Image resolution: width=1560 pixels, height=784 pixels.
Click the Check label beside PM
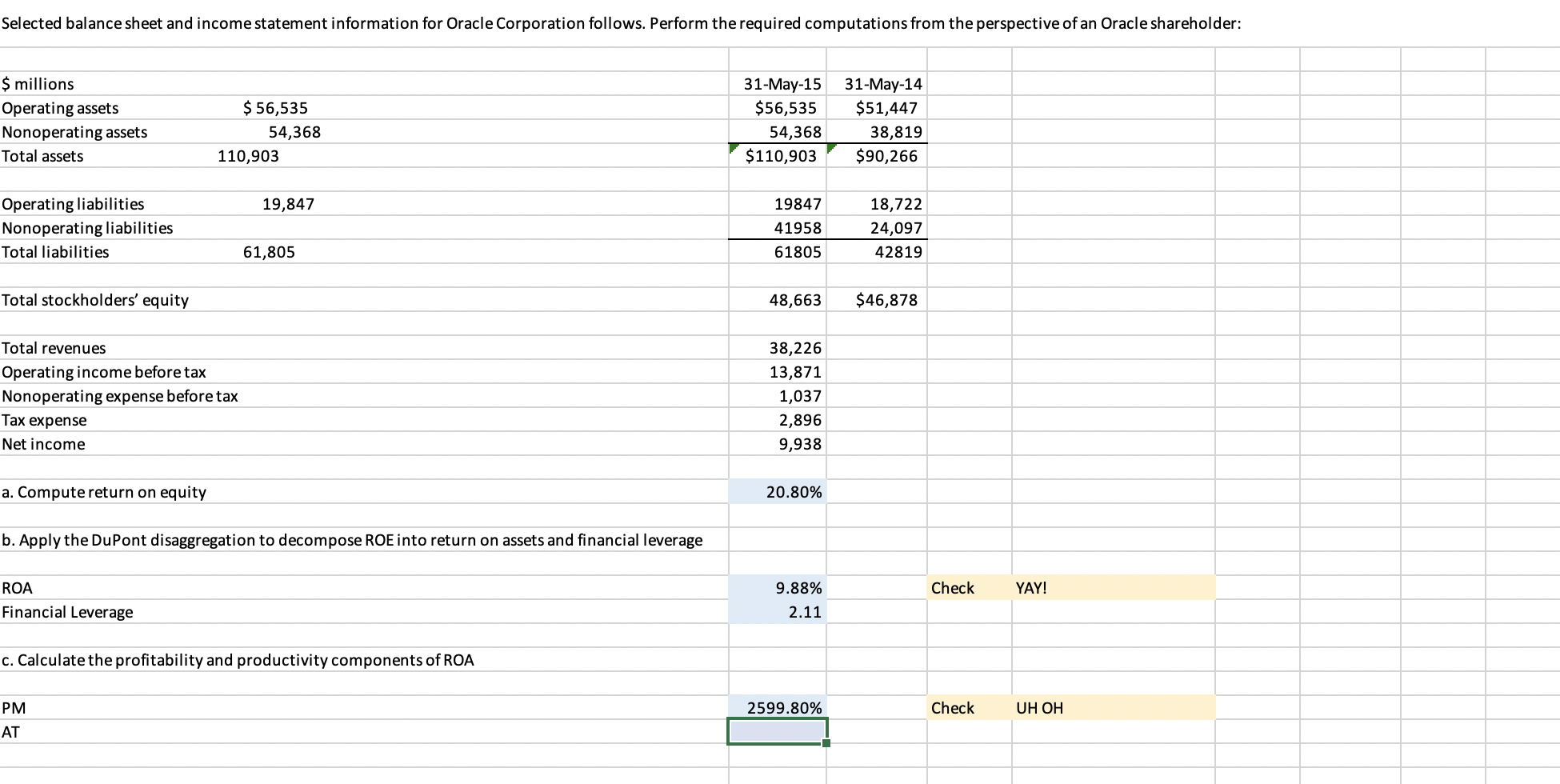952,707
